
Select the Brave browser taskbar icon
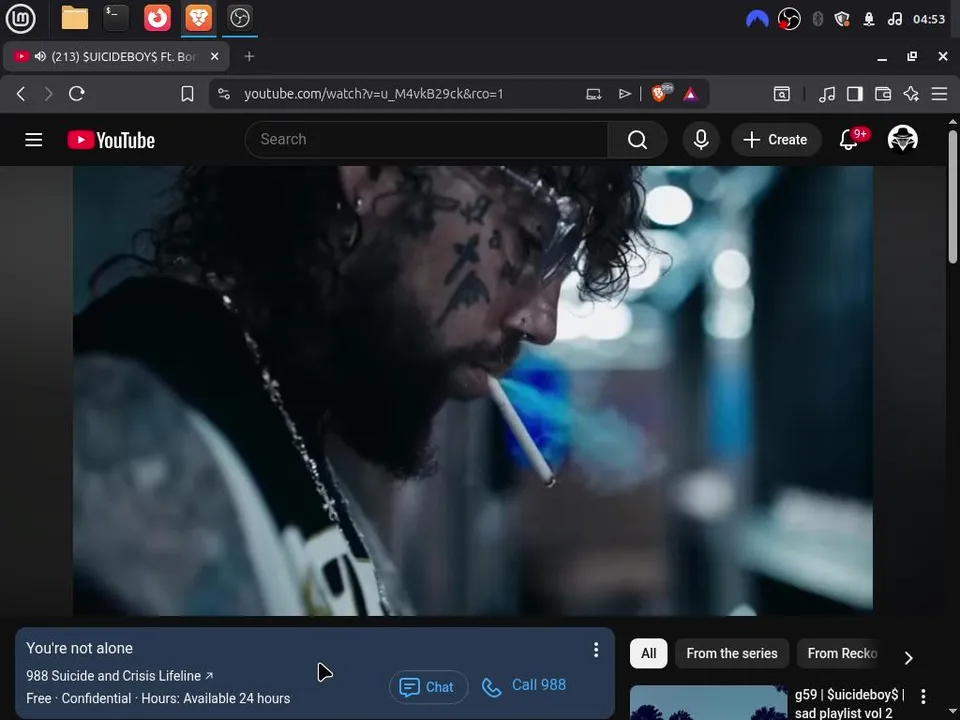tap(198, 18)
